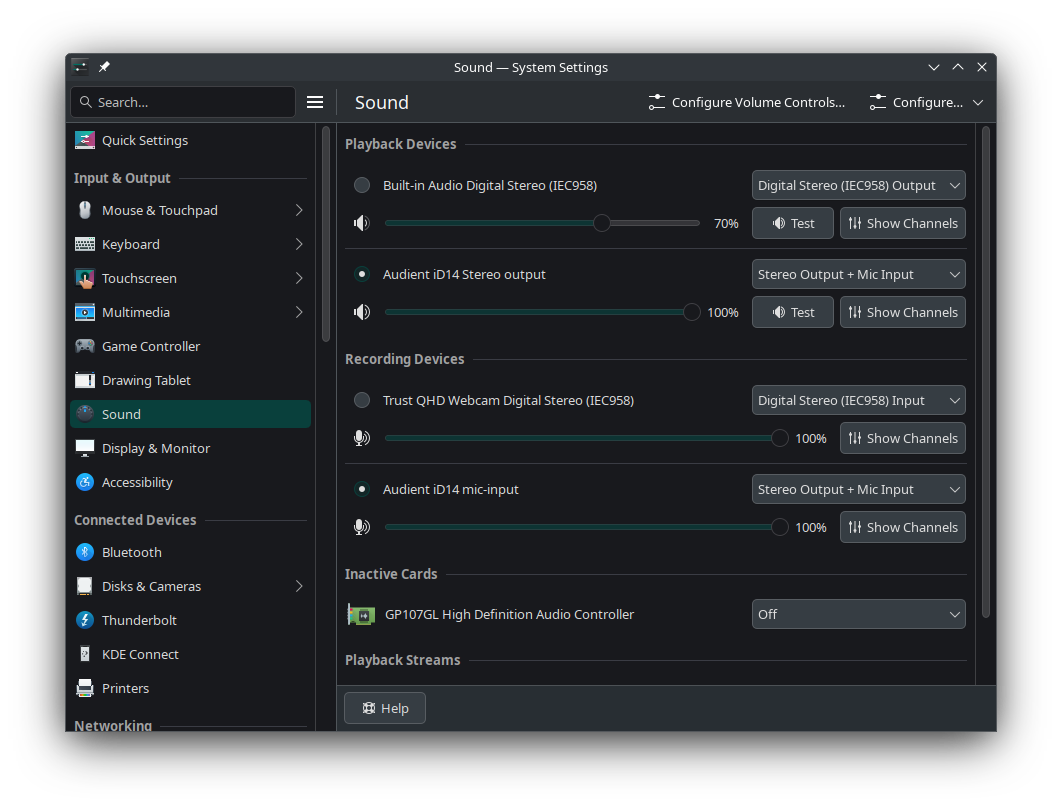1062x809 pixels.
Task: Show Channels for the Trust QHD Webcam
Action: click(902, 438)
